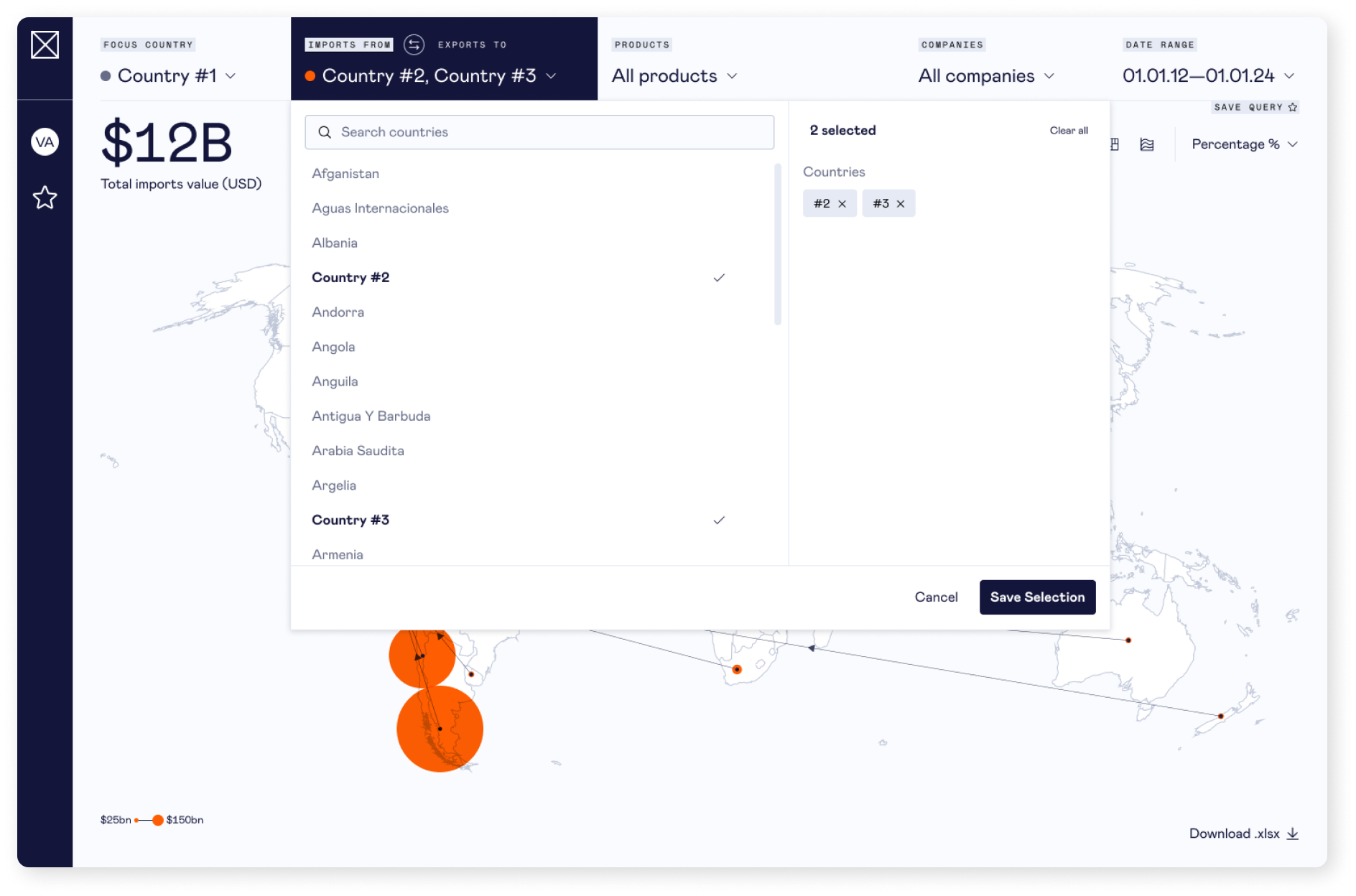
Task: Click the Save Query star icon
Action: tap(1293, 107)
